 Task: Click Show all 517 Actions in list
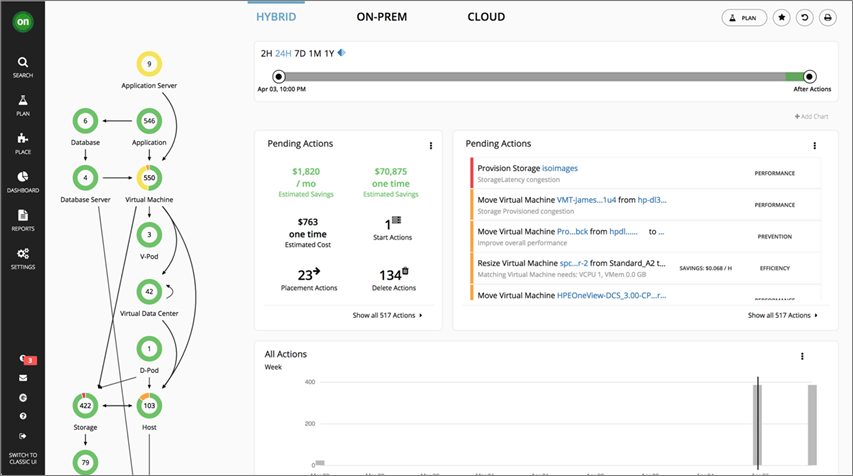click(783, 315)
